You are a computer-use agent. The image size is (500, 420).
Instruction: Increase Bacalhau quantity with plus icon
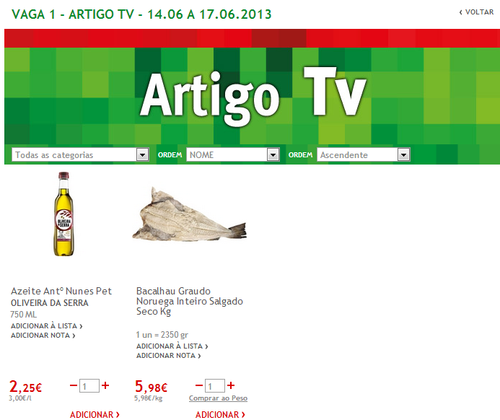[231, 386]
